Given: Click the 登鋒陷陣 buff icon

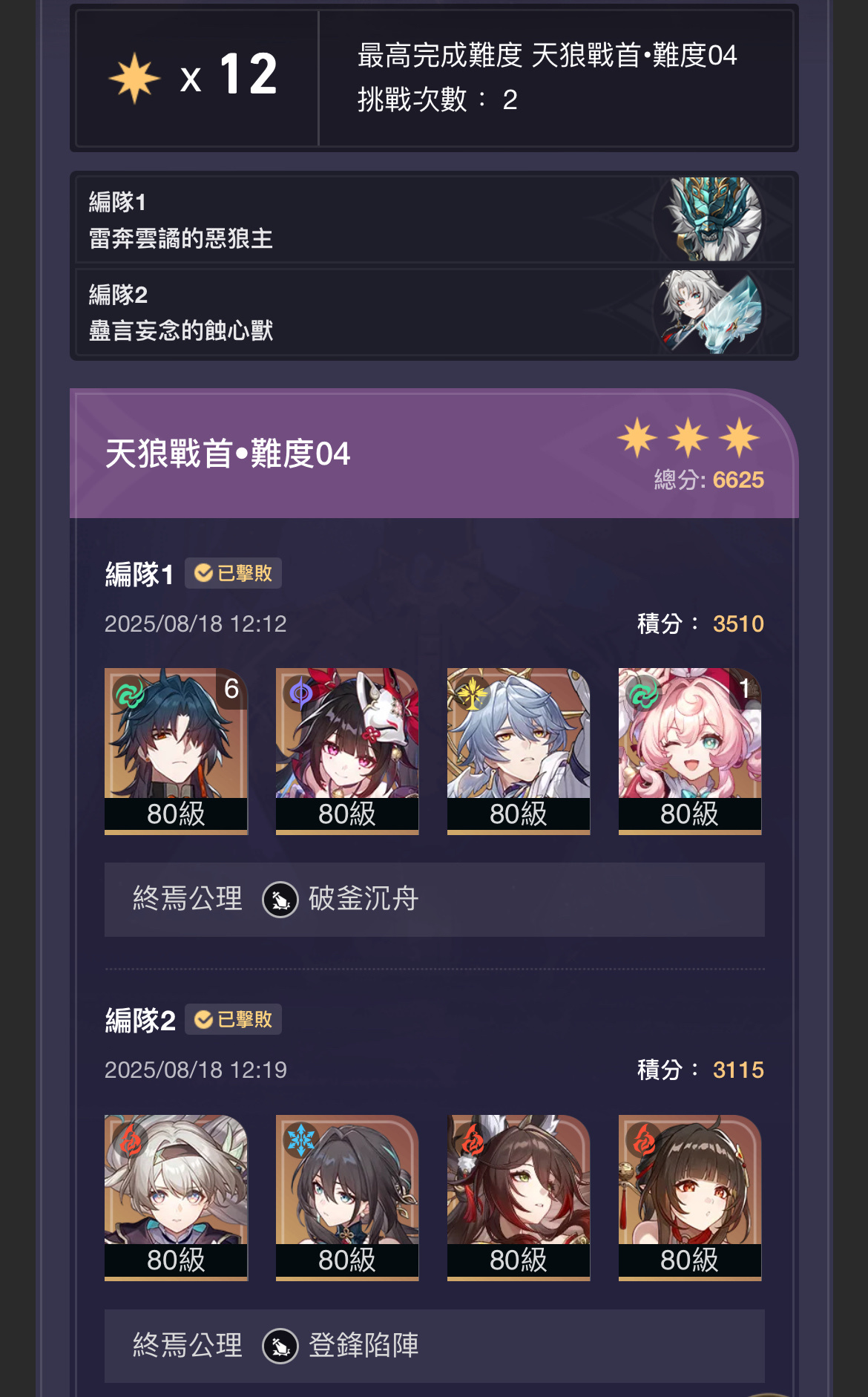Looking at the screenshot, I should [x=280, y=1346].
